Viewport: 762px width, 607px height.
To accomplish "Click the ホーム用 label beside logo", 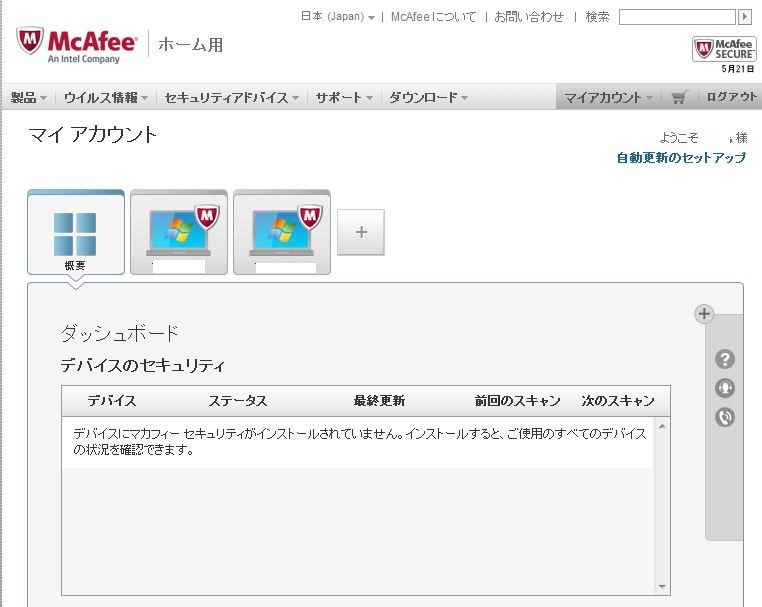I will [190, 45].
